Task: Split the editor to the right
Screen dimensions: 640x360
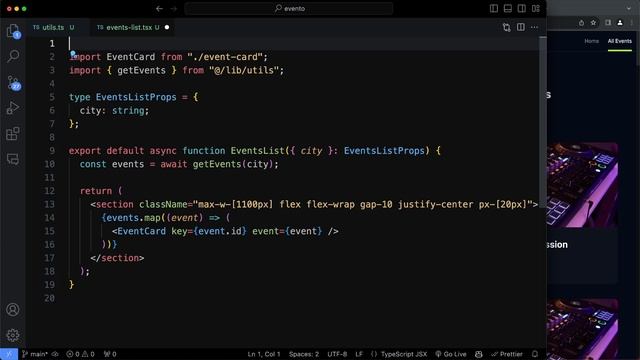Action: [x=521, y=27]
